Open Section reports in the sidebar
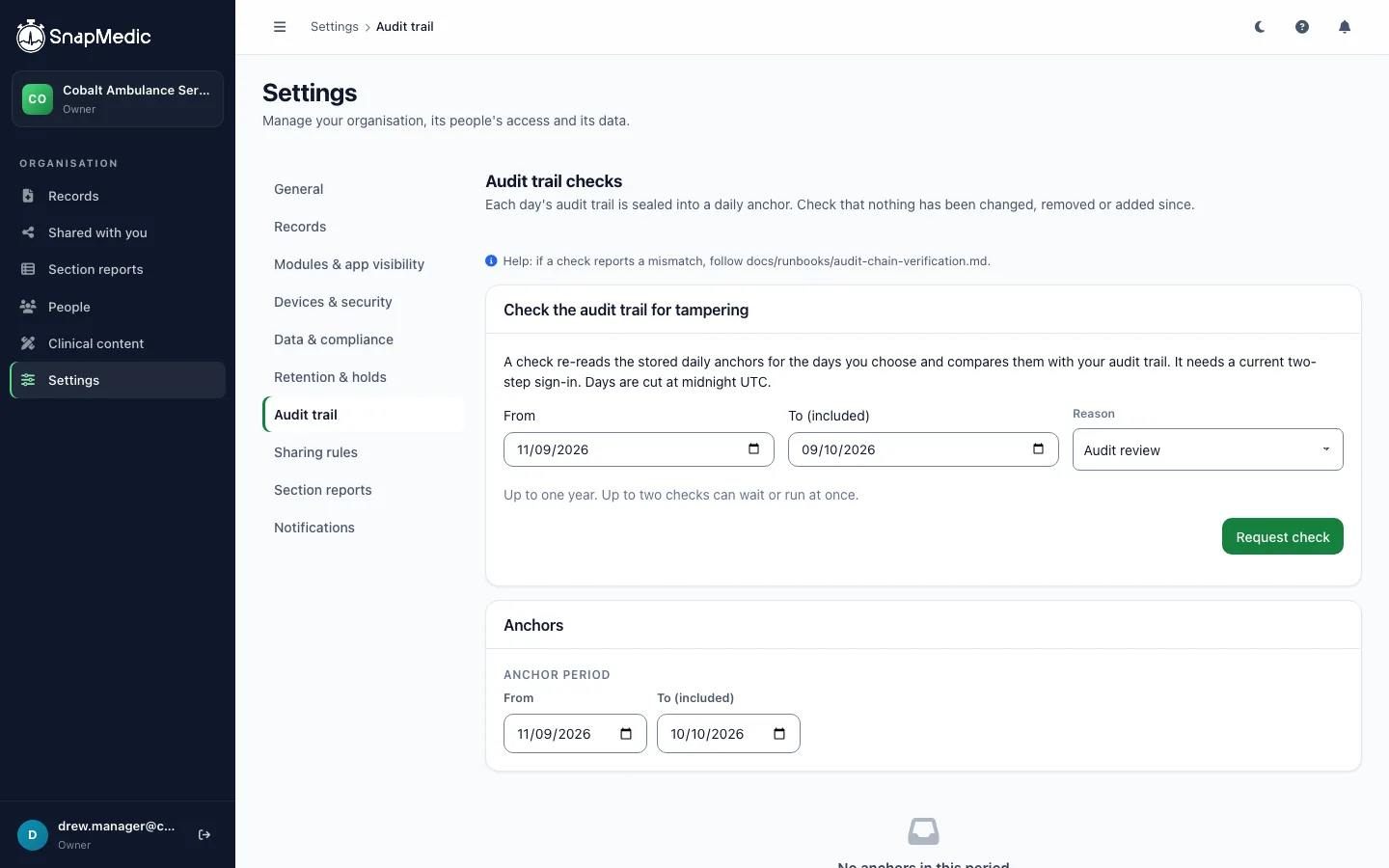1389x868 pixels. (118, 269)
